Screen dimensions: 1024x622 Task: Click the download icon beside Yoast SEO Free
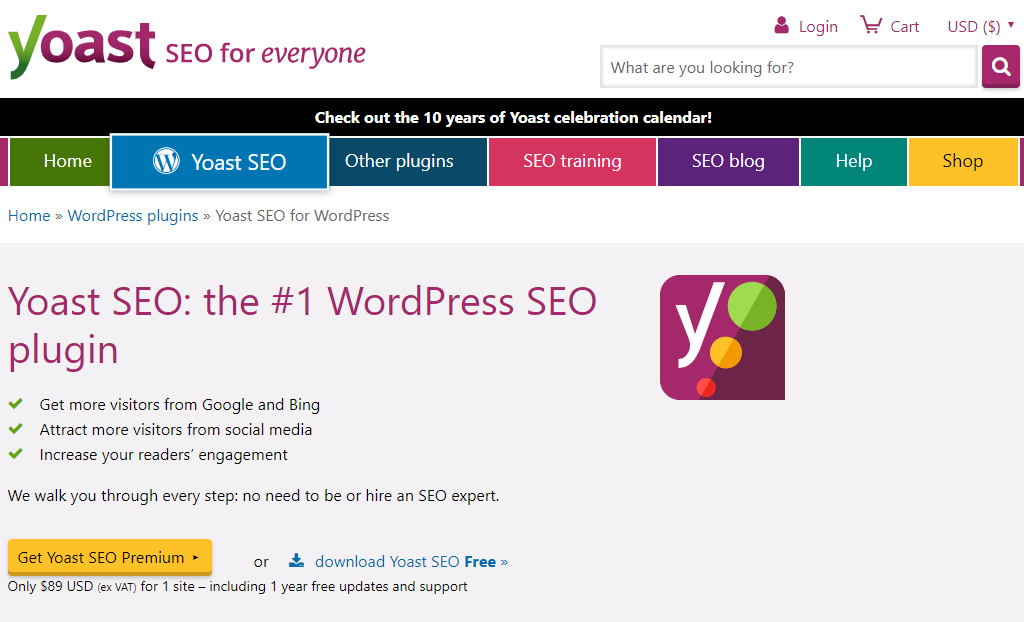pyautogui.click(x=296, y=561)
